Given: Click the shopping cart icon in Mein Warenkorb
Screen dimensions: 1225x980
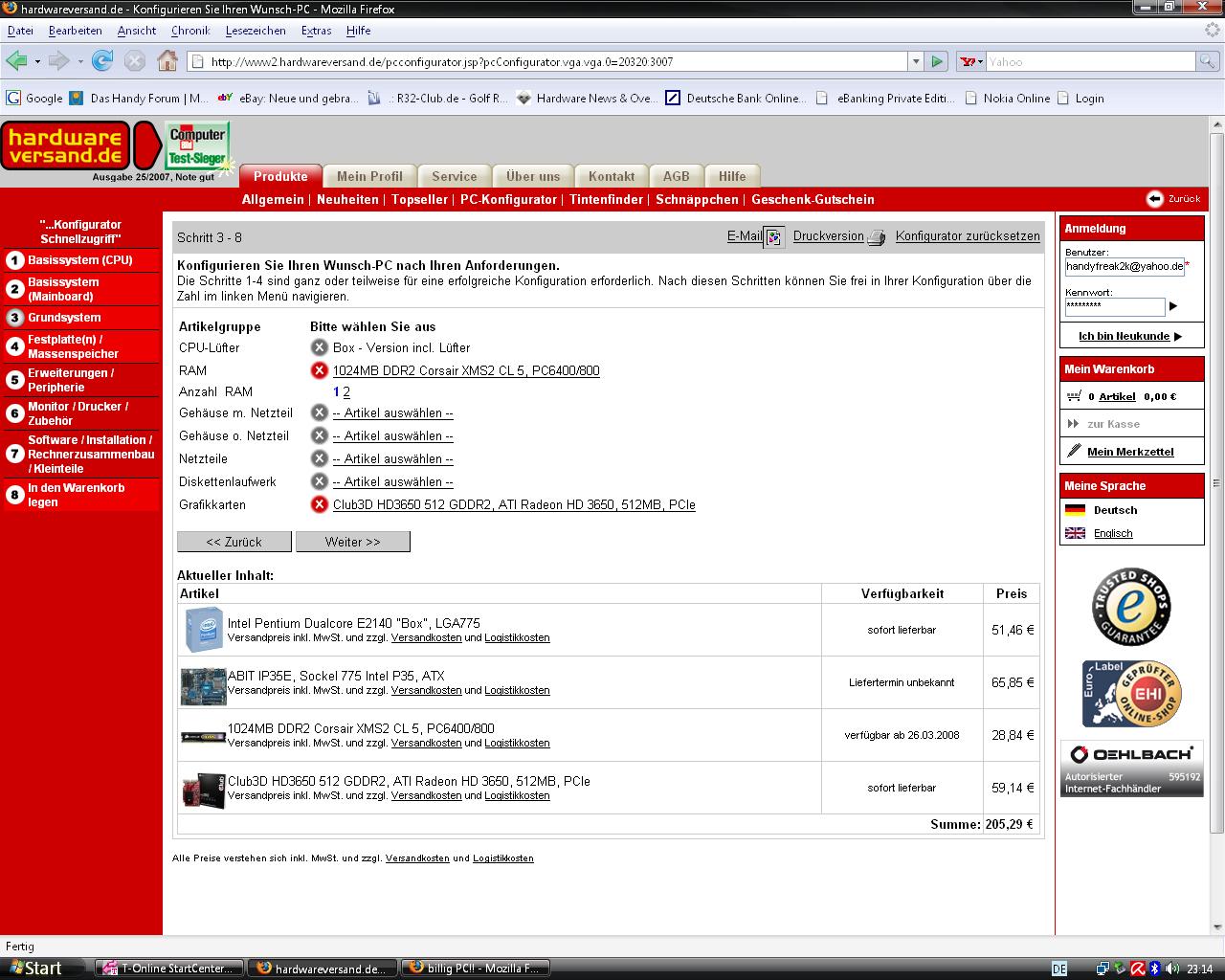Looking at the screenshot, I should click(x=1073, y=395).
